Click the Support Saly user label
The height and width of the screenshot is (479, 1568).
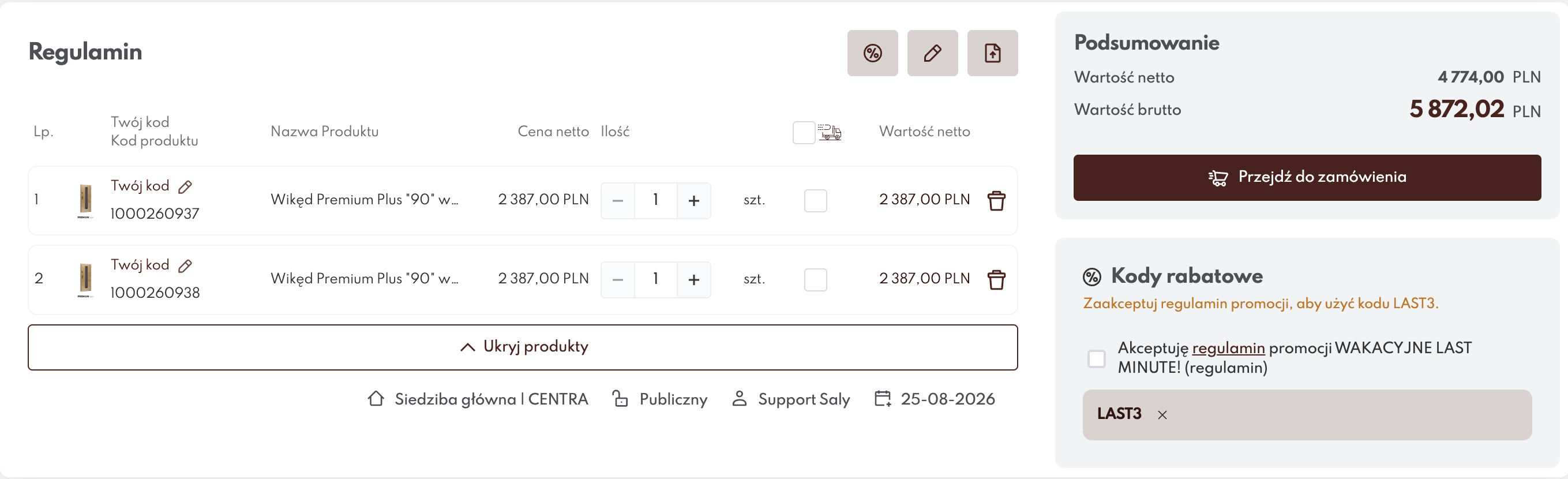click(x=804, y=399)
